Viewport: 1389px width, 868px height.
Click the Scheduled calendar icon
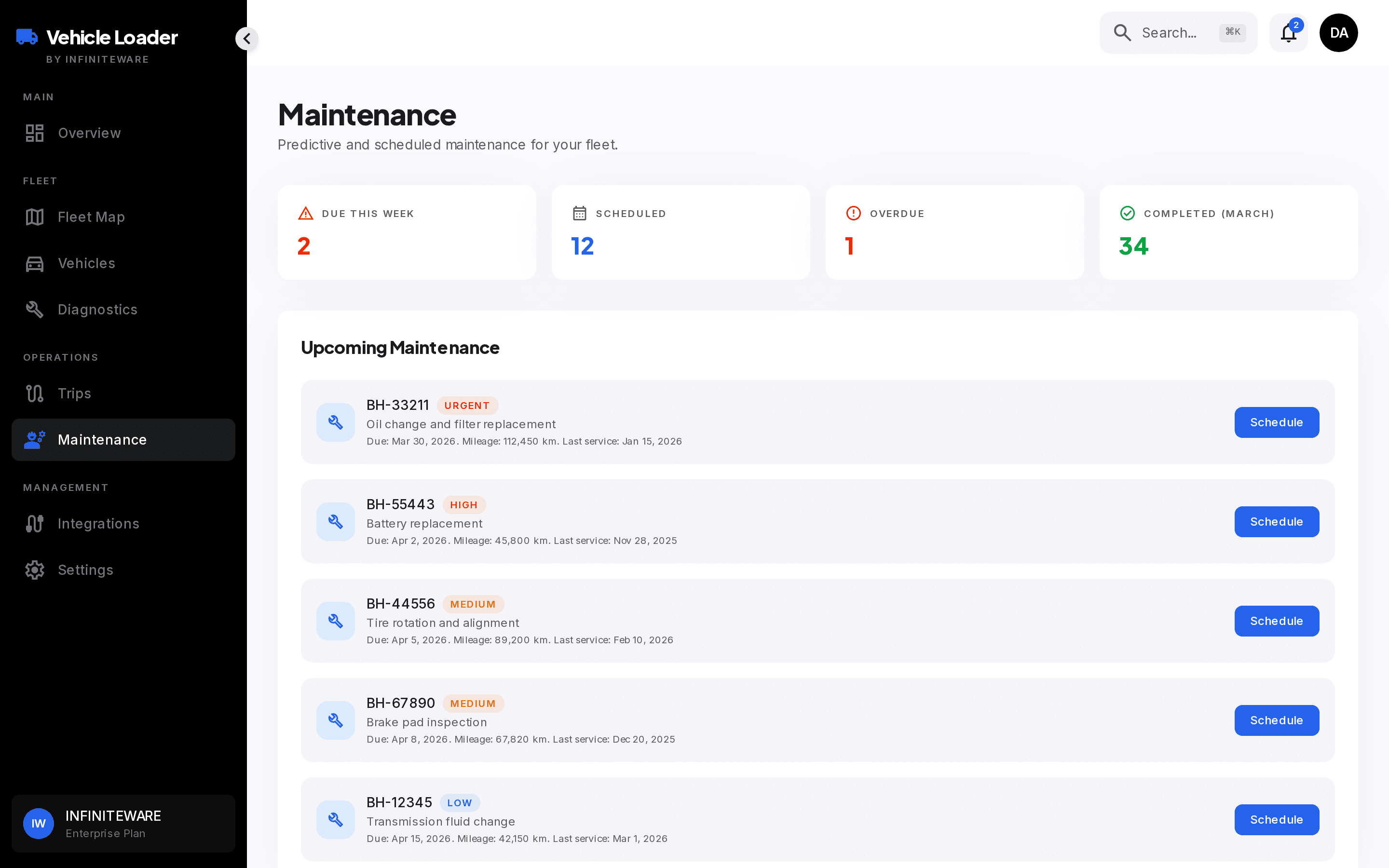(x=580, y=214)
